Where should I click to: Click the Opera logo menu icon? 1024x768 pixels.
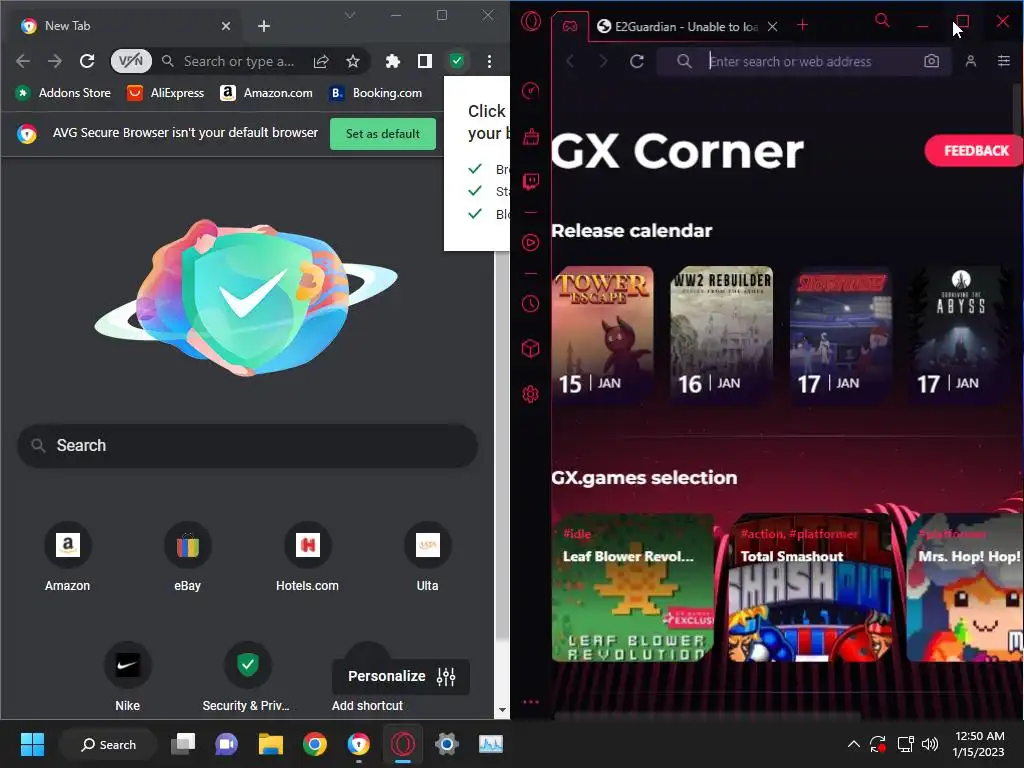[531, 22]
